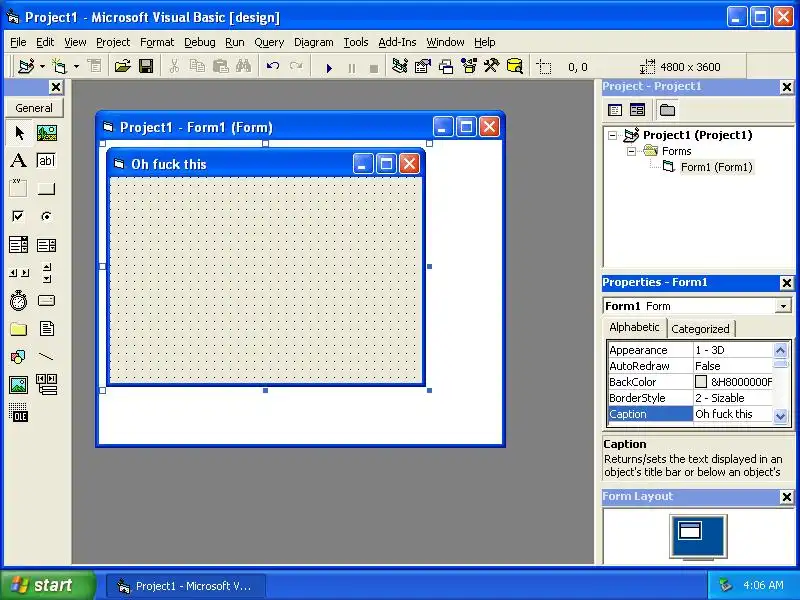Select the Timer control tool
The image size is (800, 600).
(18, 301)
